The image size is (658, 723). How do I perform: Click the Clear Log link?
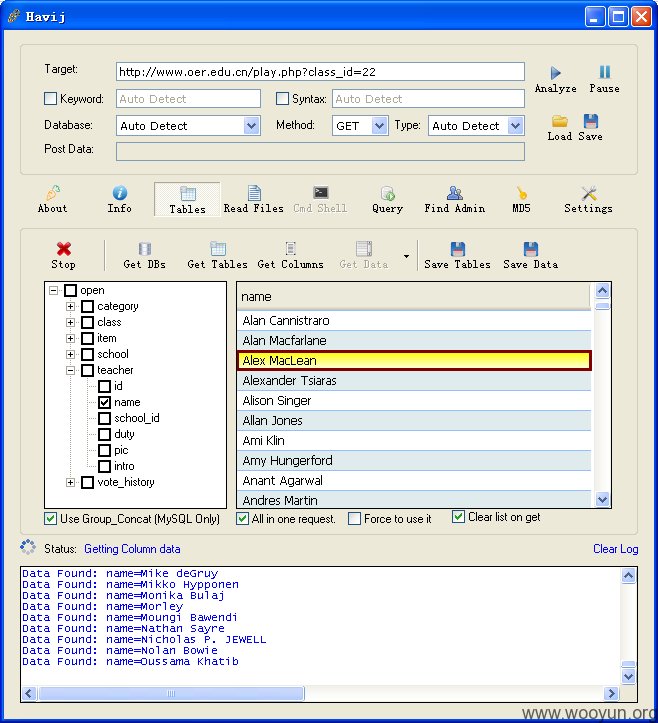616,549
